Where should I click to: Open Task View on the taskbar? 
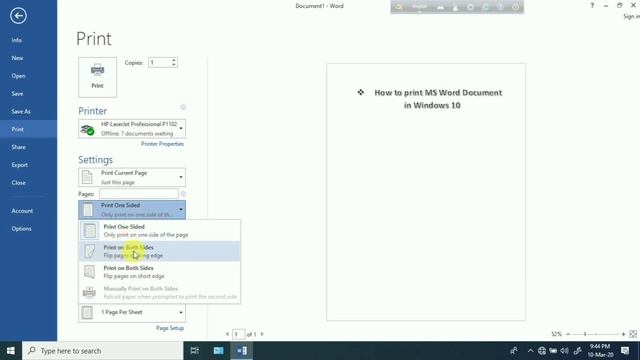click(195, 351)
